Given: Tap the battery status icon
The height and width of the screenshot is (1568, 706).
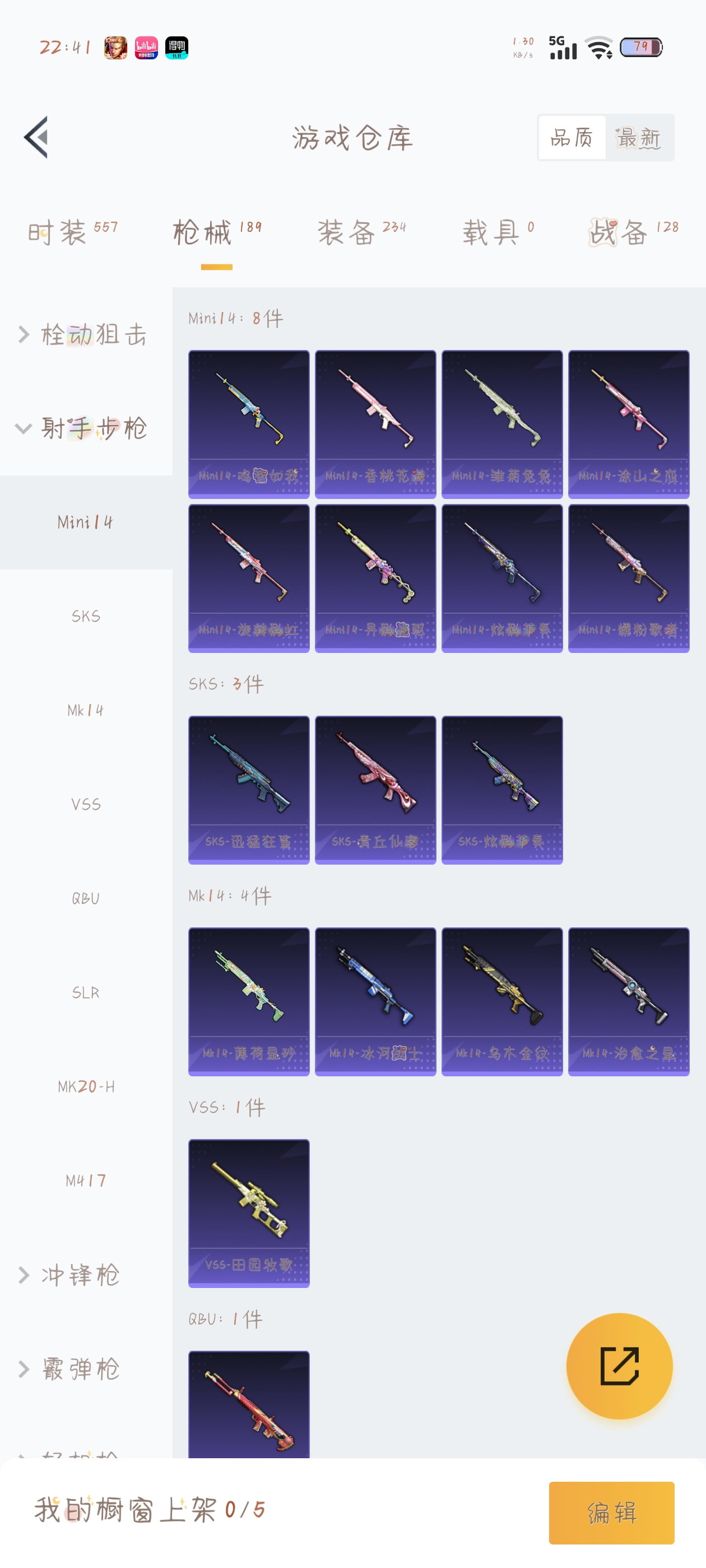Looking at the screenshot, I should 641,48.
